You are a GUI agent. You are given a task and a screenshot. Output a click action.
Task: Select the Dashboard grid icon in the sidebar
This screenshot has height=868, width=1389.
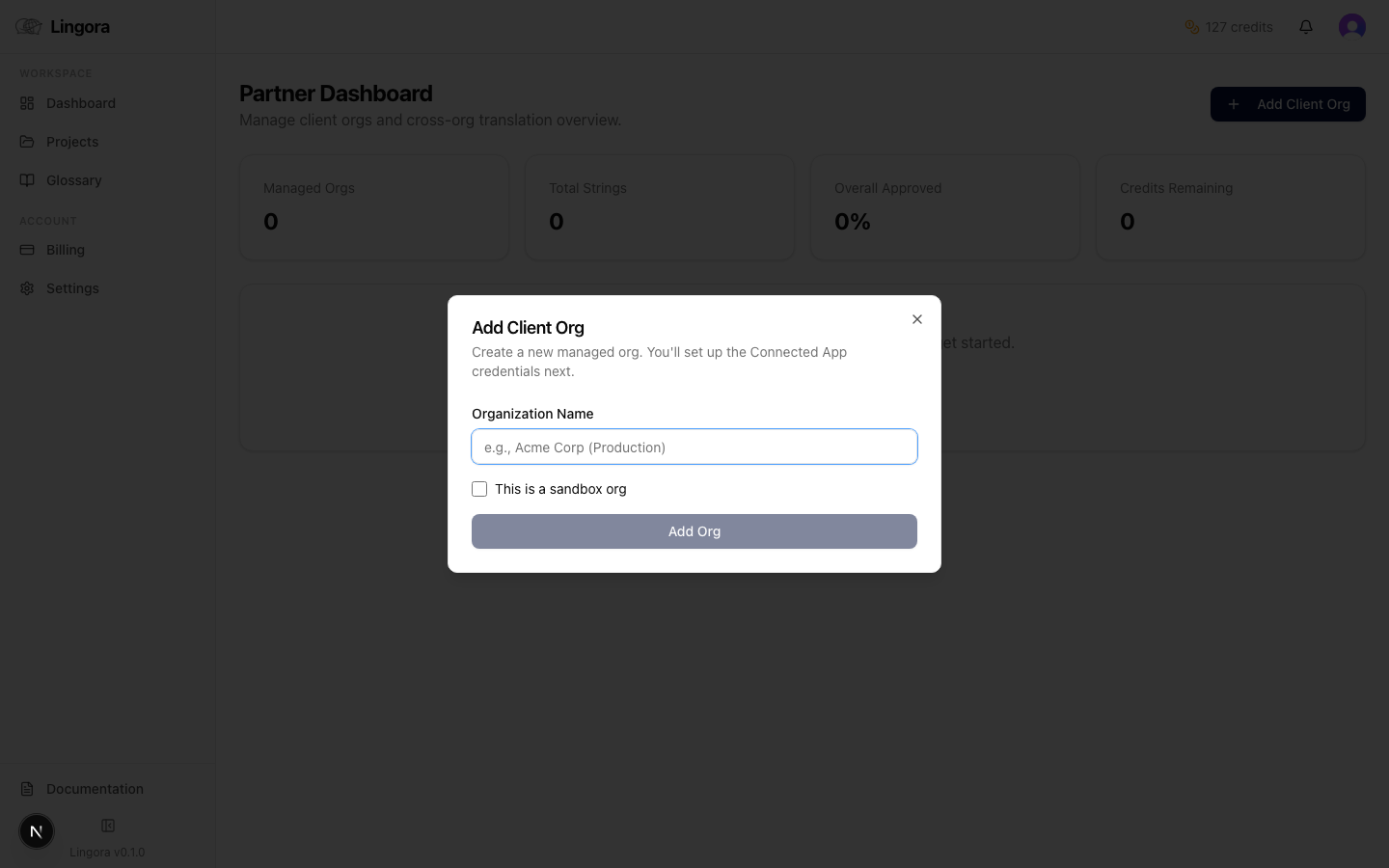point(27,102)
